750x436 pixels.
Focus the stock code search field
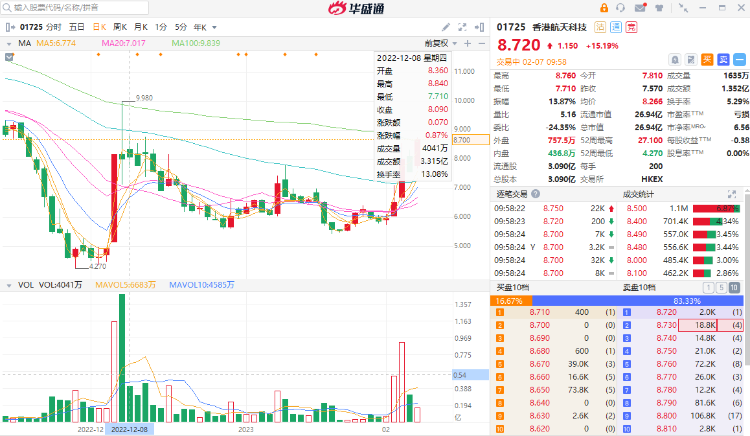pos(75,8)
